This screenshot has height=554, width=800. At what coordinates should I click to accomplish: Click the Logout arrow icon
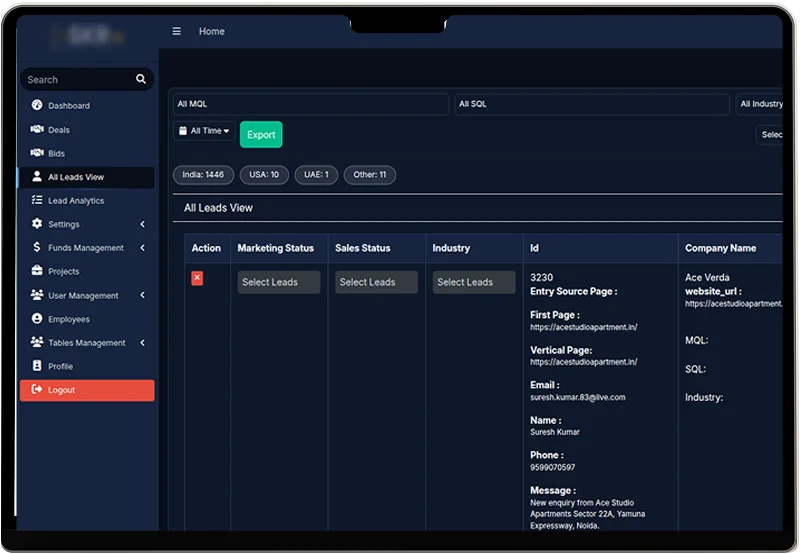coord(37,389)
